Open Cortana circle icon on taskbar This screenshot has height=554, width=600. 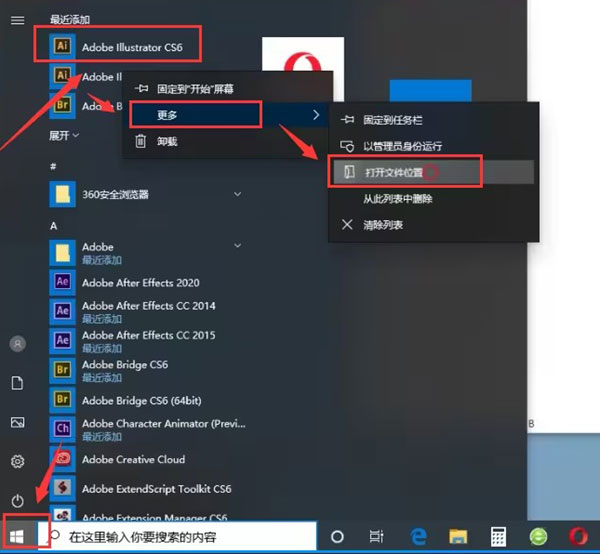[337, 537]
